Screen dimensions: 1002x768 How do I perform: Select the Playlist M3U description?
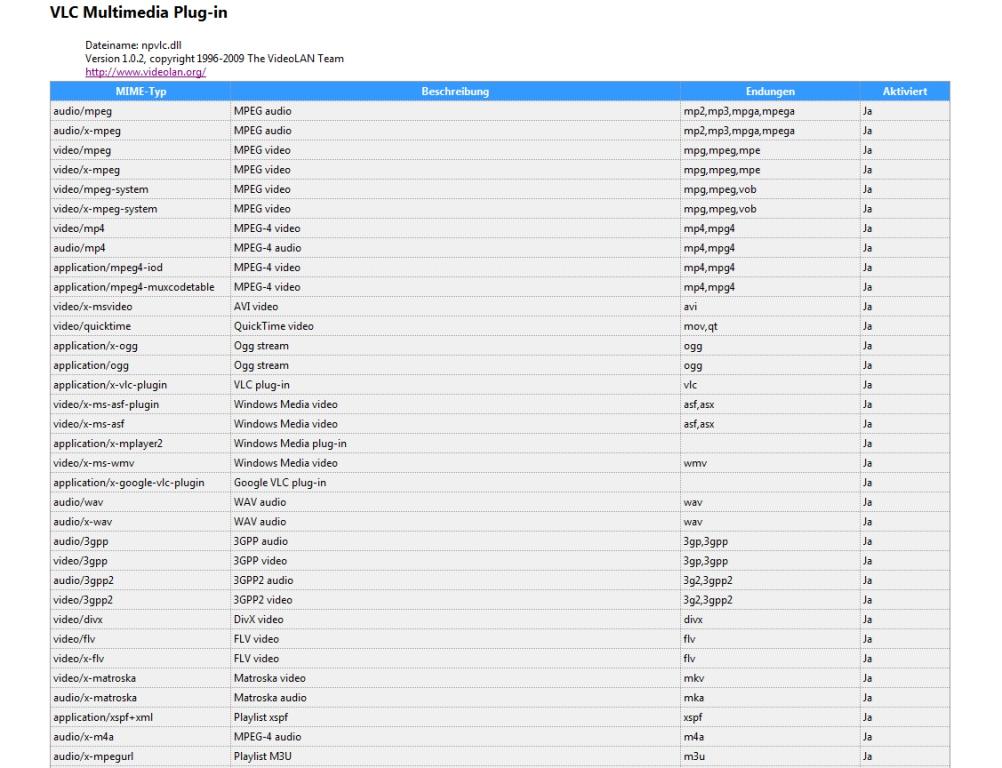[455, 756]
